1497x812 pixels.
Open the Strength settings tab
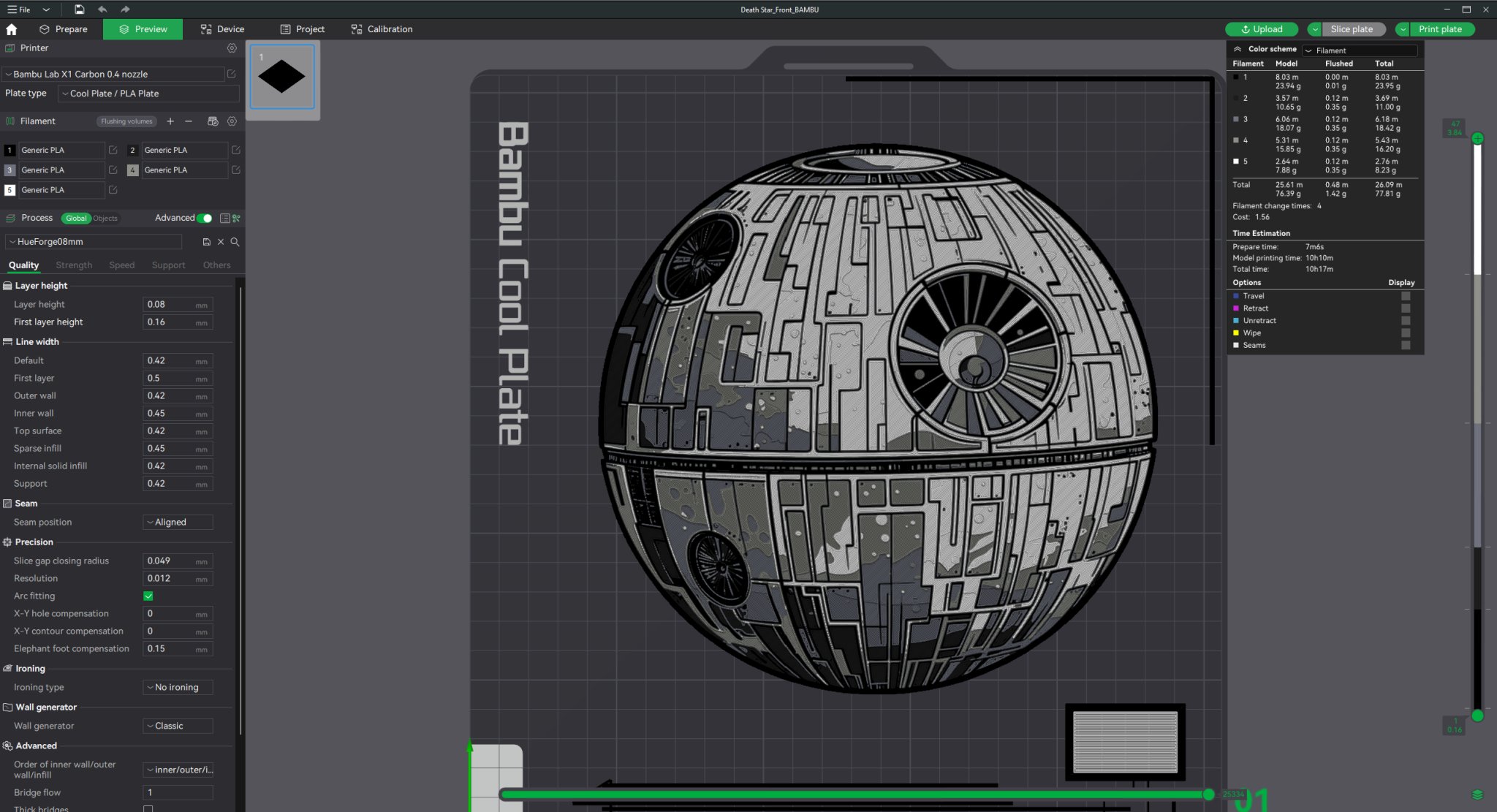(x=74, y=265)
